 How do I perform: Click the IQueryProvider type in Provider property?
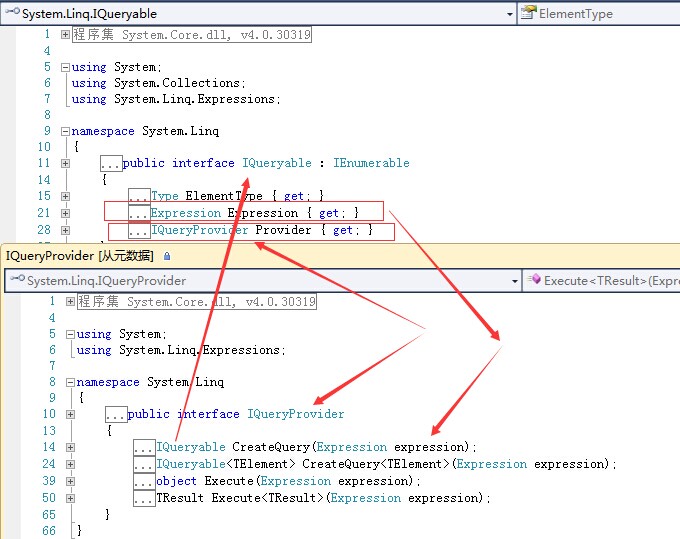(199, 230)
